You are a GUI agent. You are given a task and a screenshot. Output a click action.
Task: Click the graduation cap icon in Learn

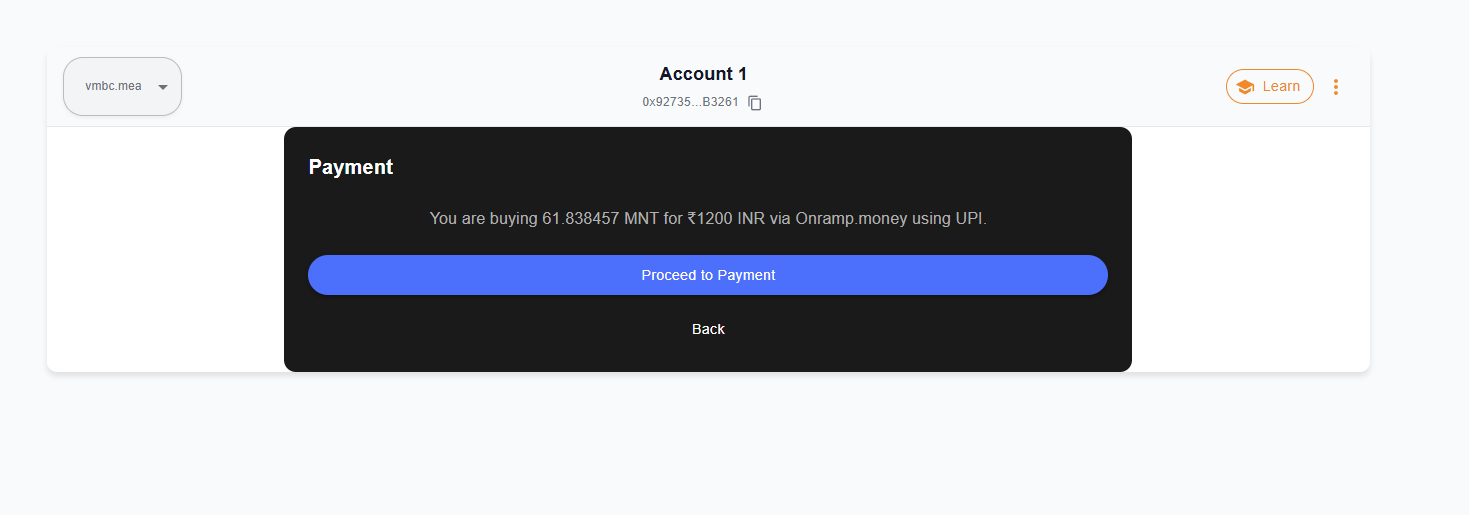tap(1245, 87)
